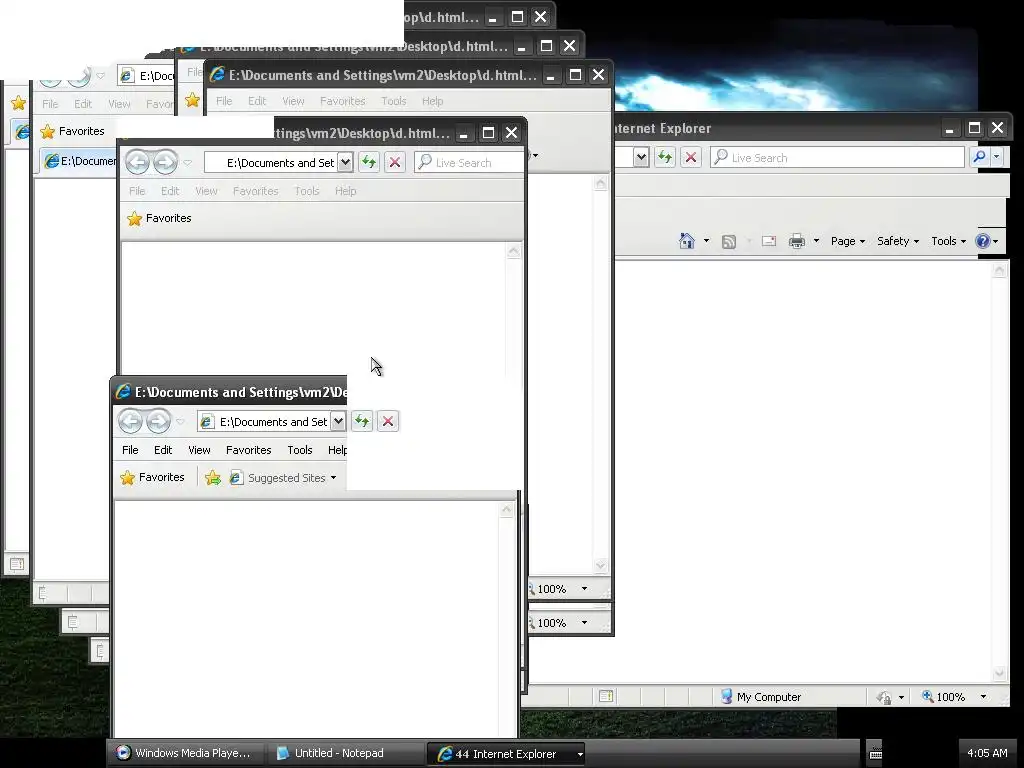Click the on-screen keyboard tray icon

tap(876, 754)
